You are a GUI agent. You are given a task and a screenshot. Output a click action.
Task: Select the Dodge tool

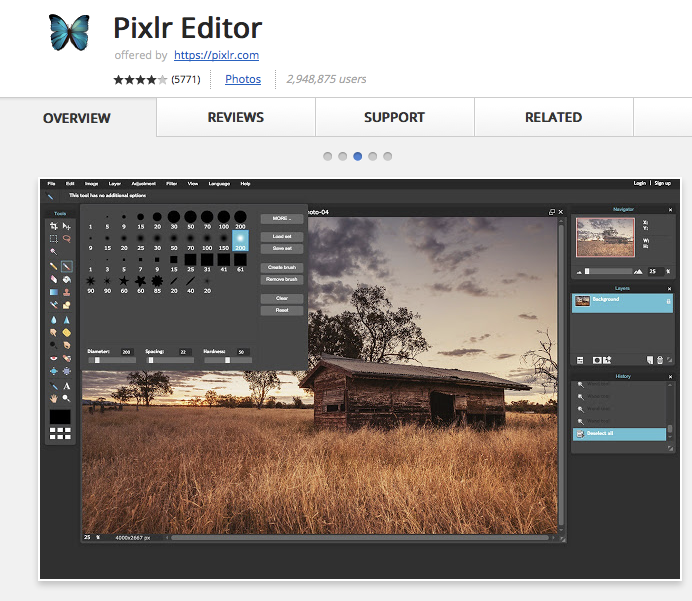(x=54, y=345)
